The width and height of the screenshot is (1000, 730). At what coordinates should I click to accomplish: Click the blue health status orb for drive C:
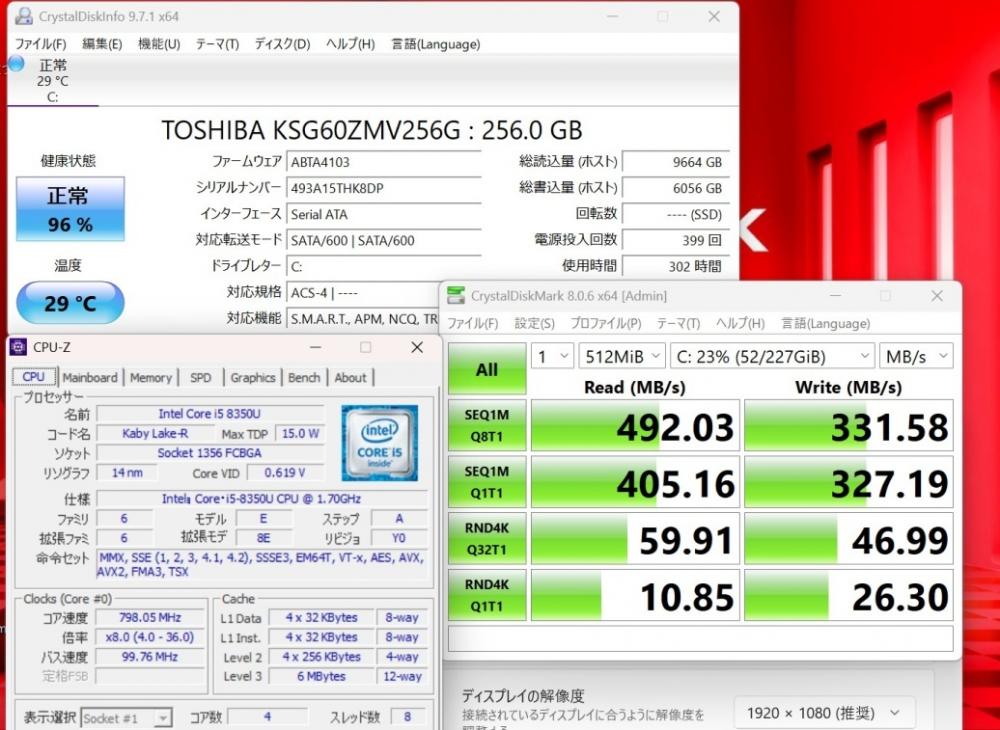coord(15,64)
